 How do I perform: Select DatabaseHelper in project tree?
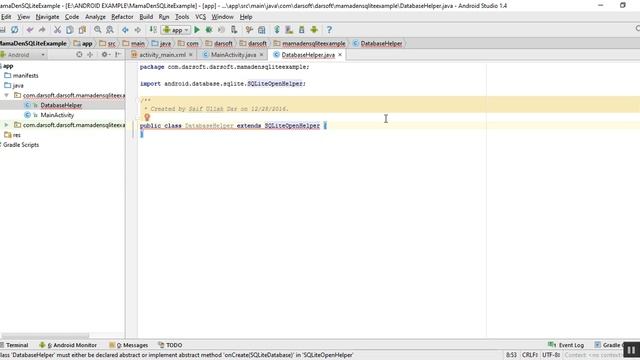[x=61, y=105]
